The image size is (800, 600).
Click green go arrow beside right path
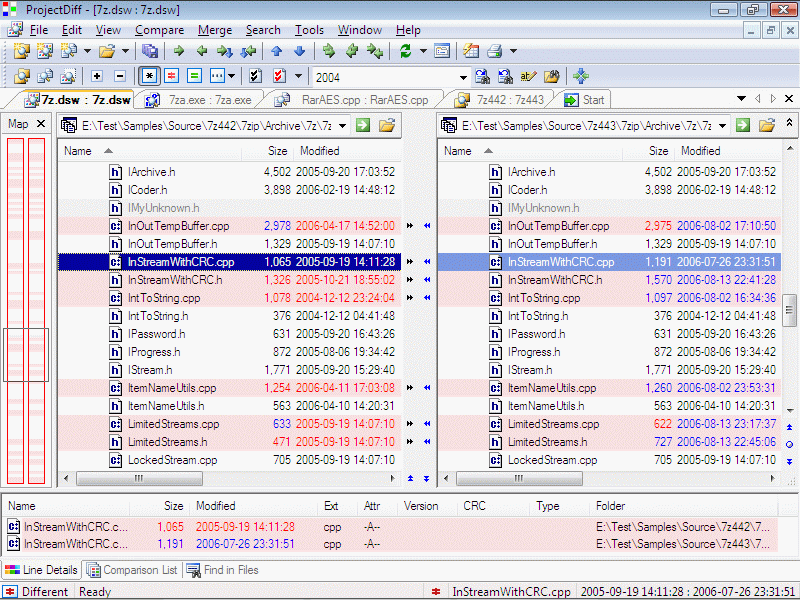click(743, 125)
